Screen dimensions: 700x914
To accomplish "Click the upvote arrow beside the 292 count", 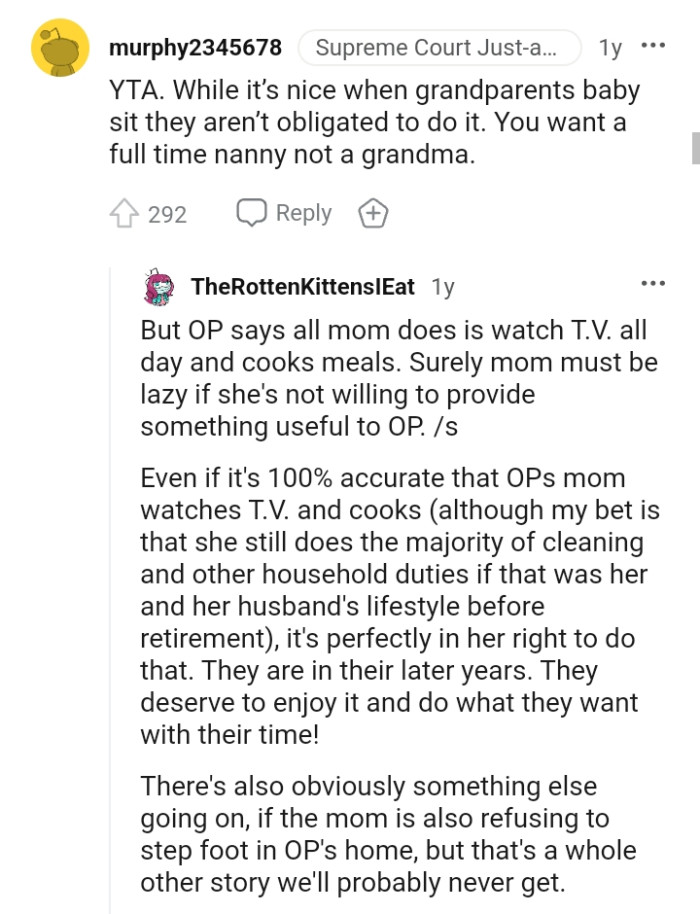I will click(x=122, y=212).
